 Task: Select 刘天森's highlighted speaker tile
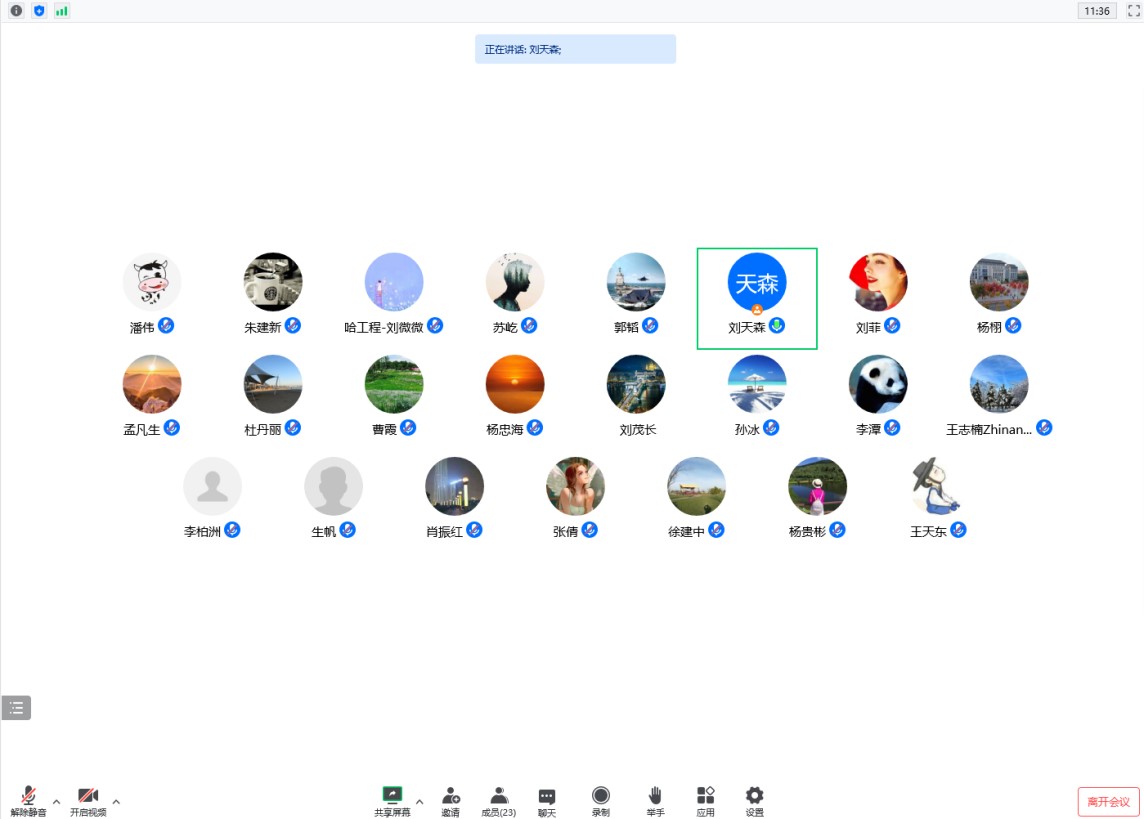pos(757,298)
